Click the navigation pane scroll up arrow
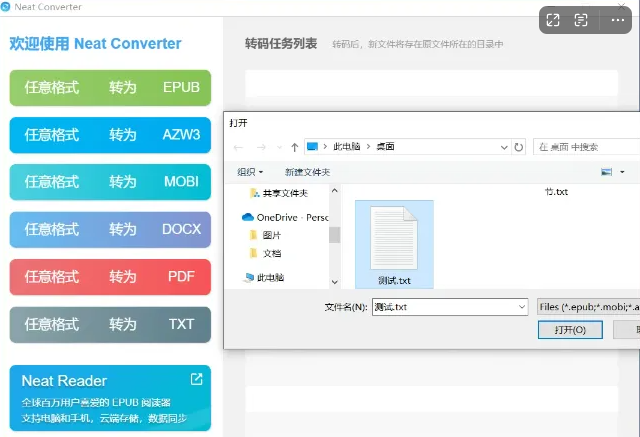 pyautogui.click(x=335, y=191)
